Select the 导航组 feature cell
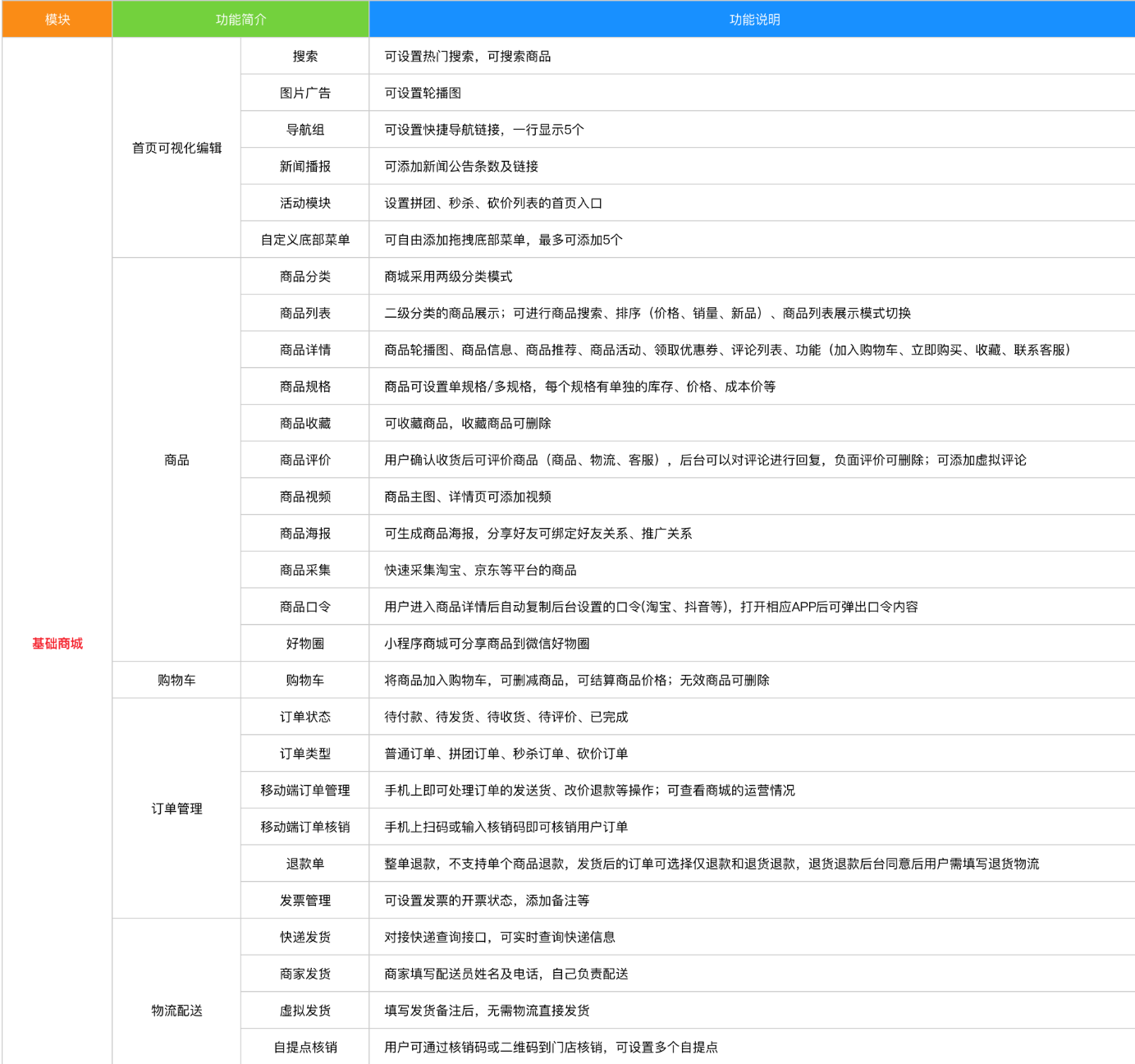1135x1064 pixels. 305,130
